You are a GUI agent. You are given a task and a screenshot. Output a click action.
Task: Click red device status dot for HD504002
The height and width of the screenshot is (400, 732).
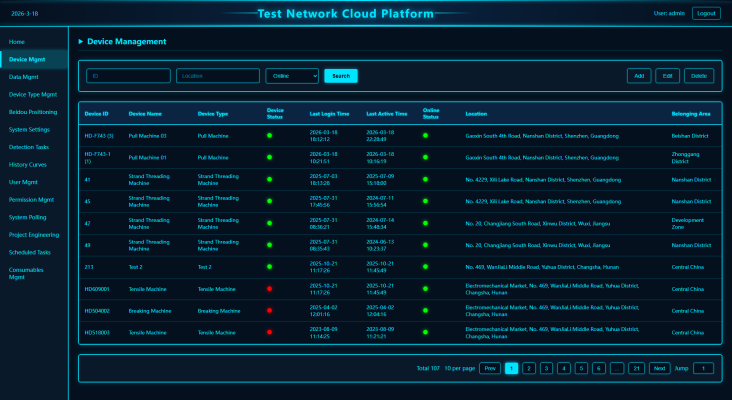click(269, 310)
